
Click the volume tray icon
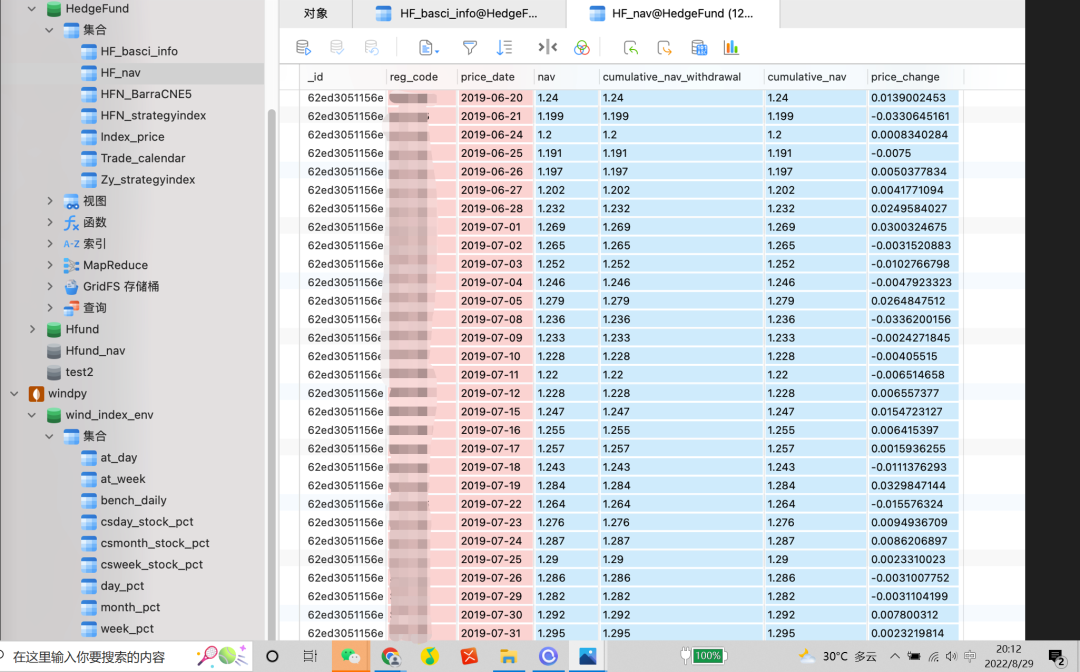pos(951,656)
